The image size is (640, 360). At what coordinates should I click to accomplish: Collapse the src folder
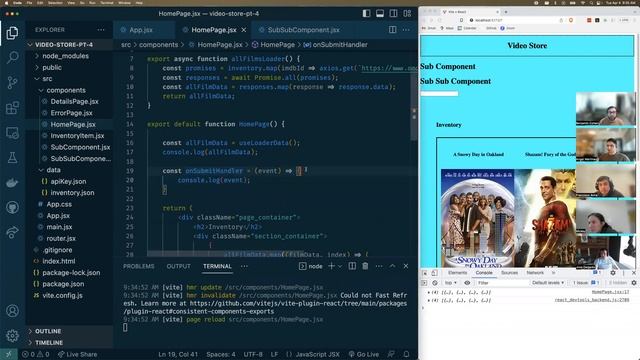click(69, 78)
